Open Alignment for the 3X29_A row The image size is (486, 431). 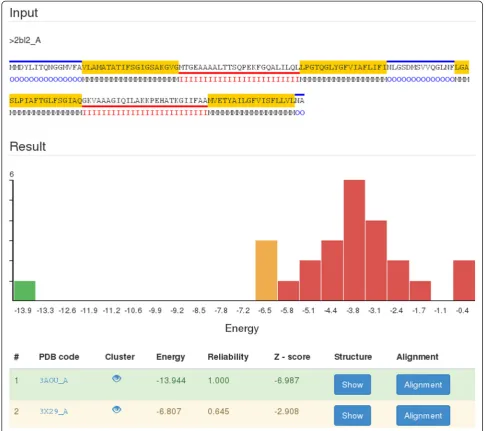click(423, 415)
